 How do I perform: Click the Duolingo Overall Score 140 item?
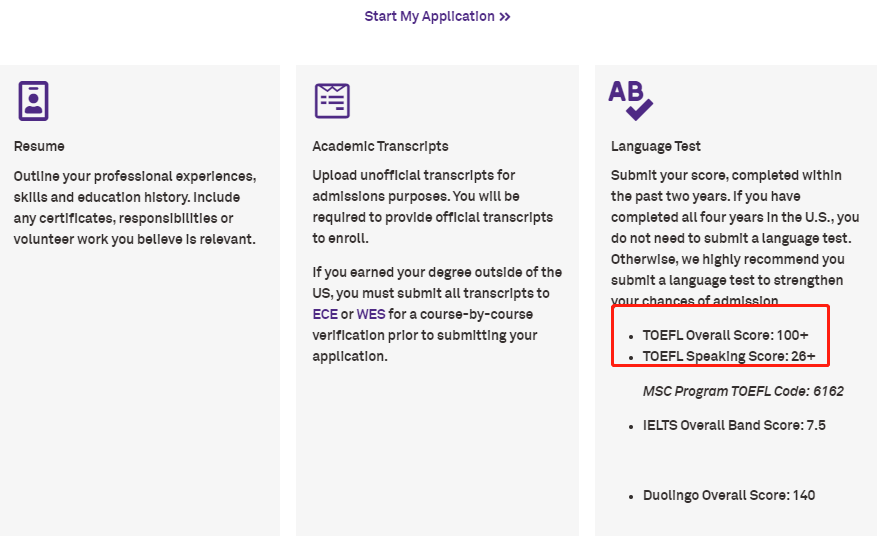[x=728, y=495]
